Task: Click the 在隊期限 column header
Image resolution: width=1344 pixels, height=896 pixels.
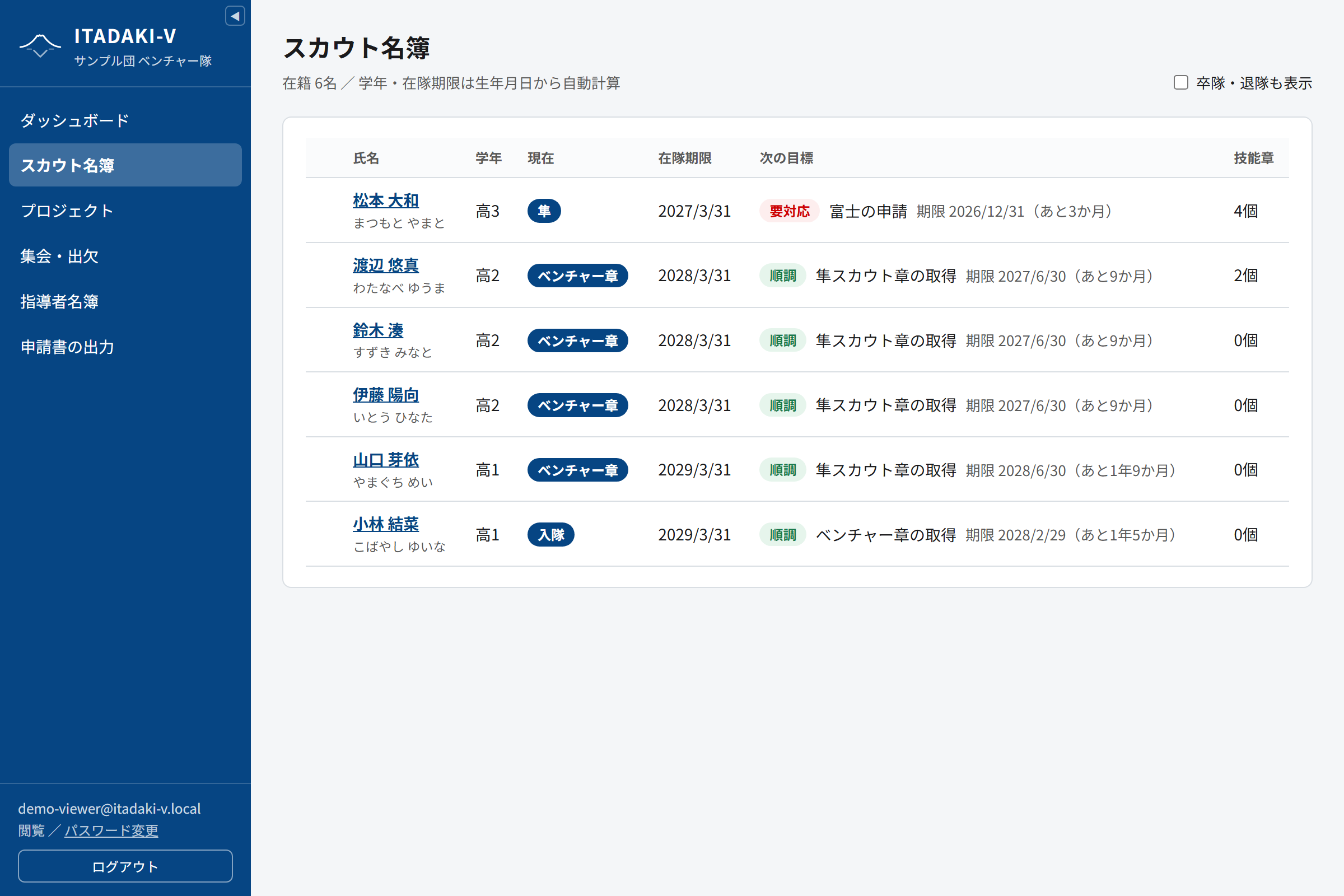Action: click(x=684, y=158)
